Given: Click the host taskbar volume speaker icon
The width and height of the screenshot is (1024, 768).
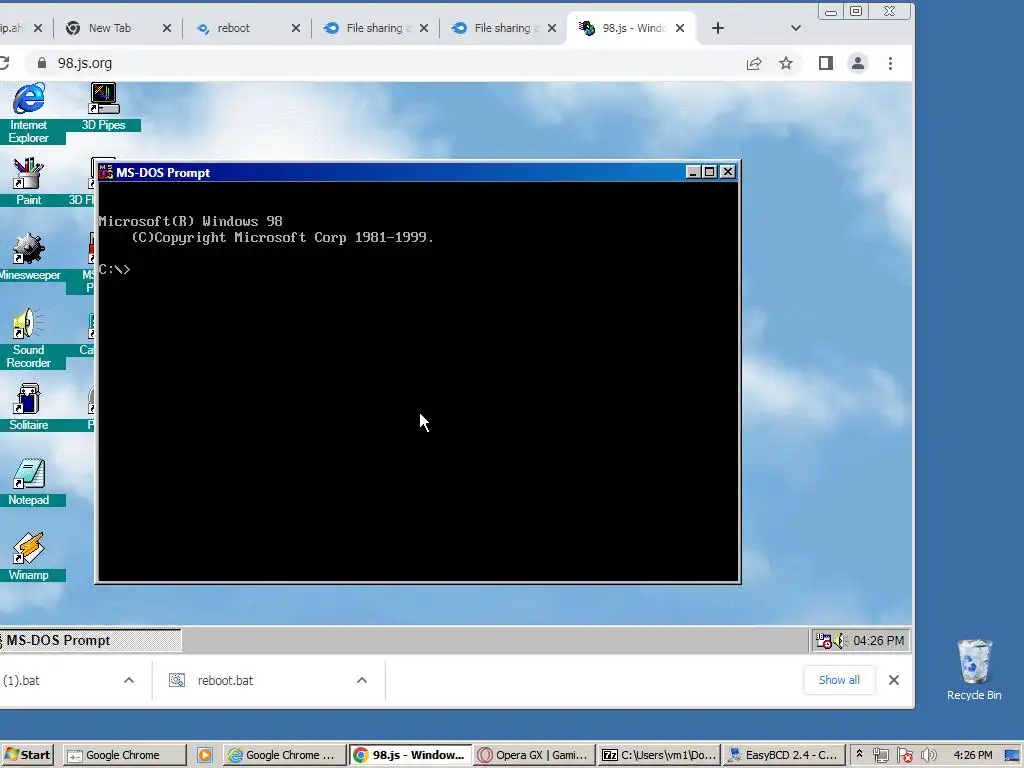Looking at the screenshot, I should tap(929, 755).
